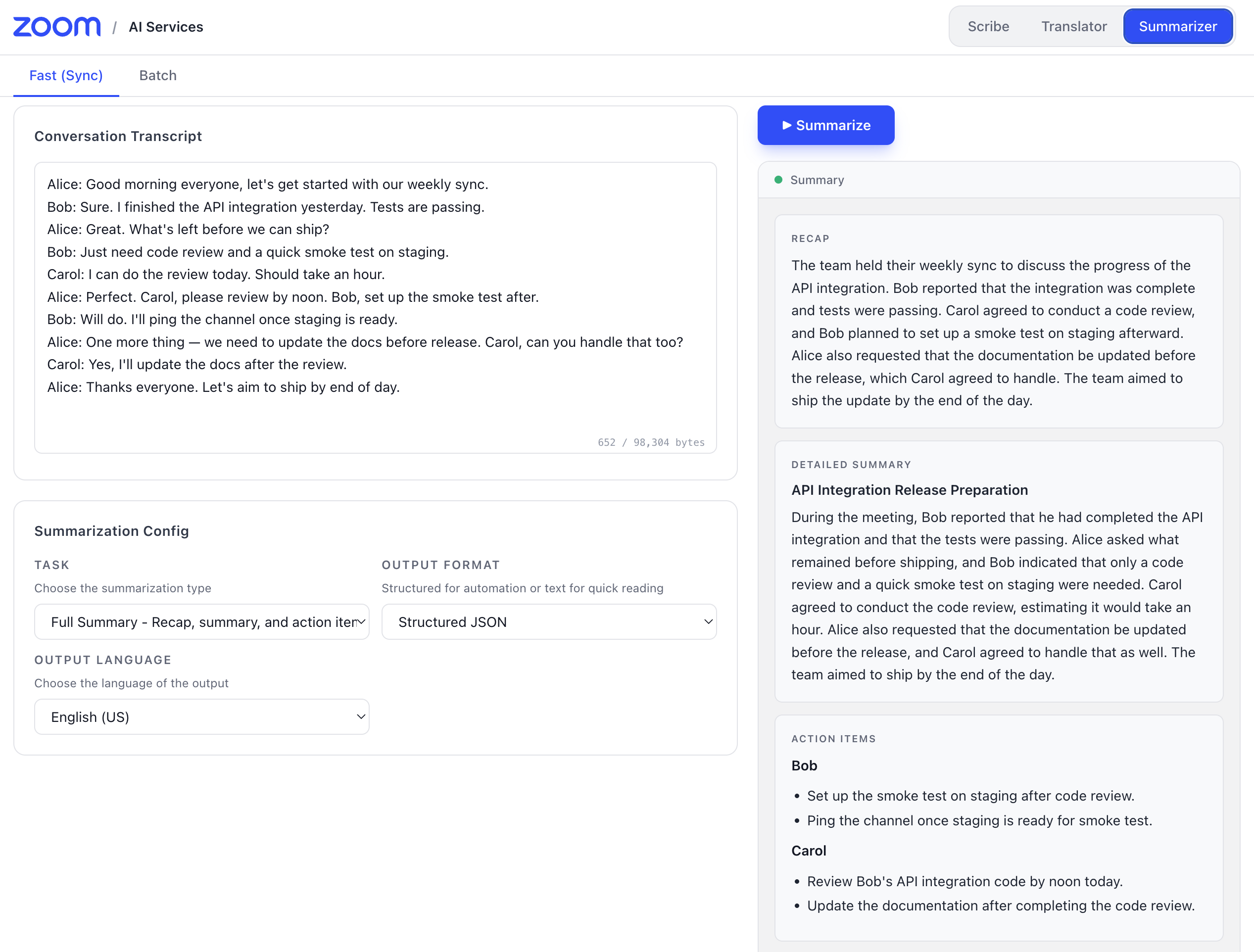The height and width of the screenshot is (952, 1254).
Task: Click the Detailed Summary paragraph text
Action: [997, 596]
